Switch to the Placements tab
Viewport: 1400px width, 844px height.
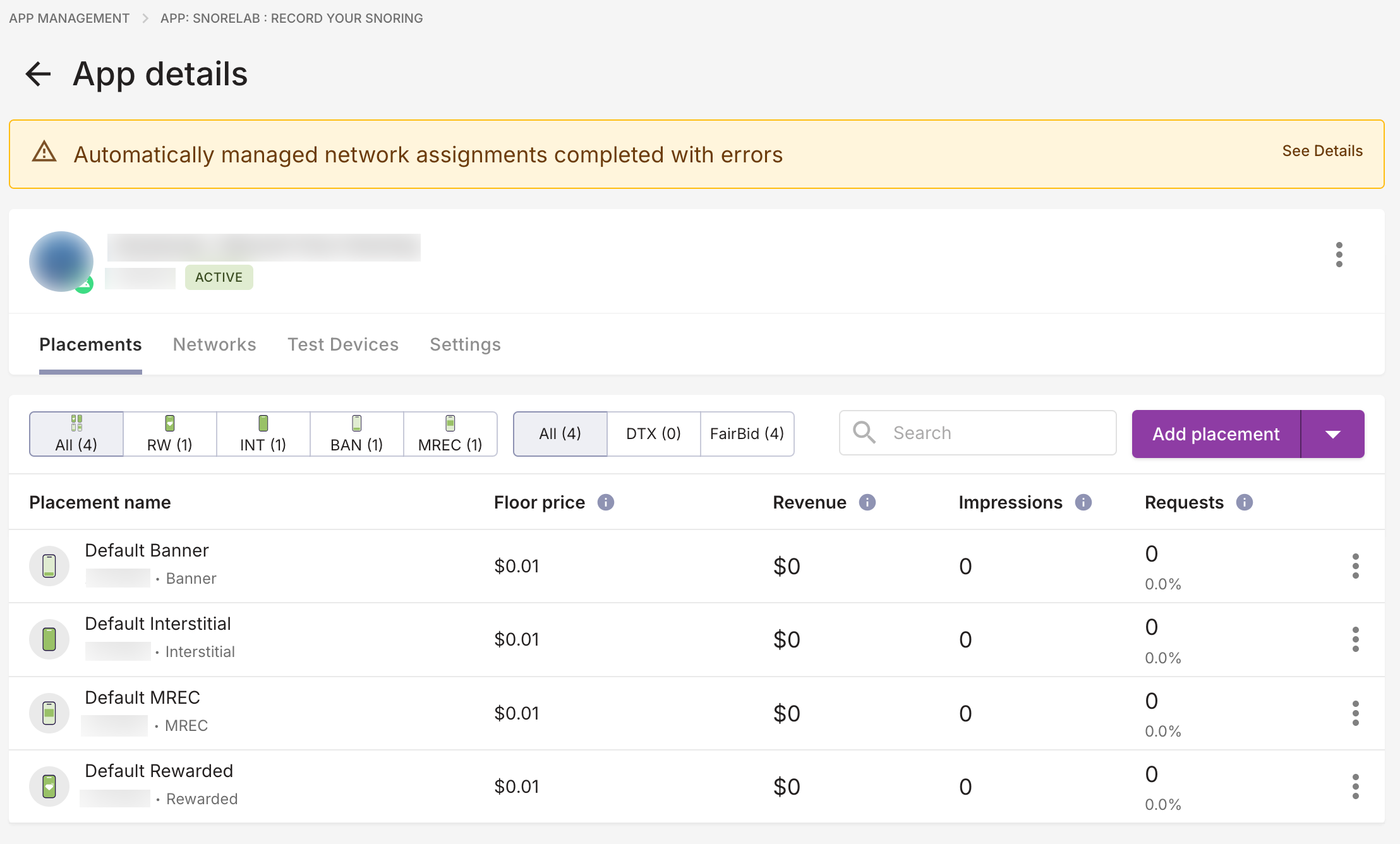coord(90,344)
